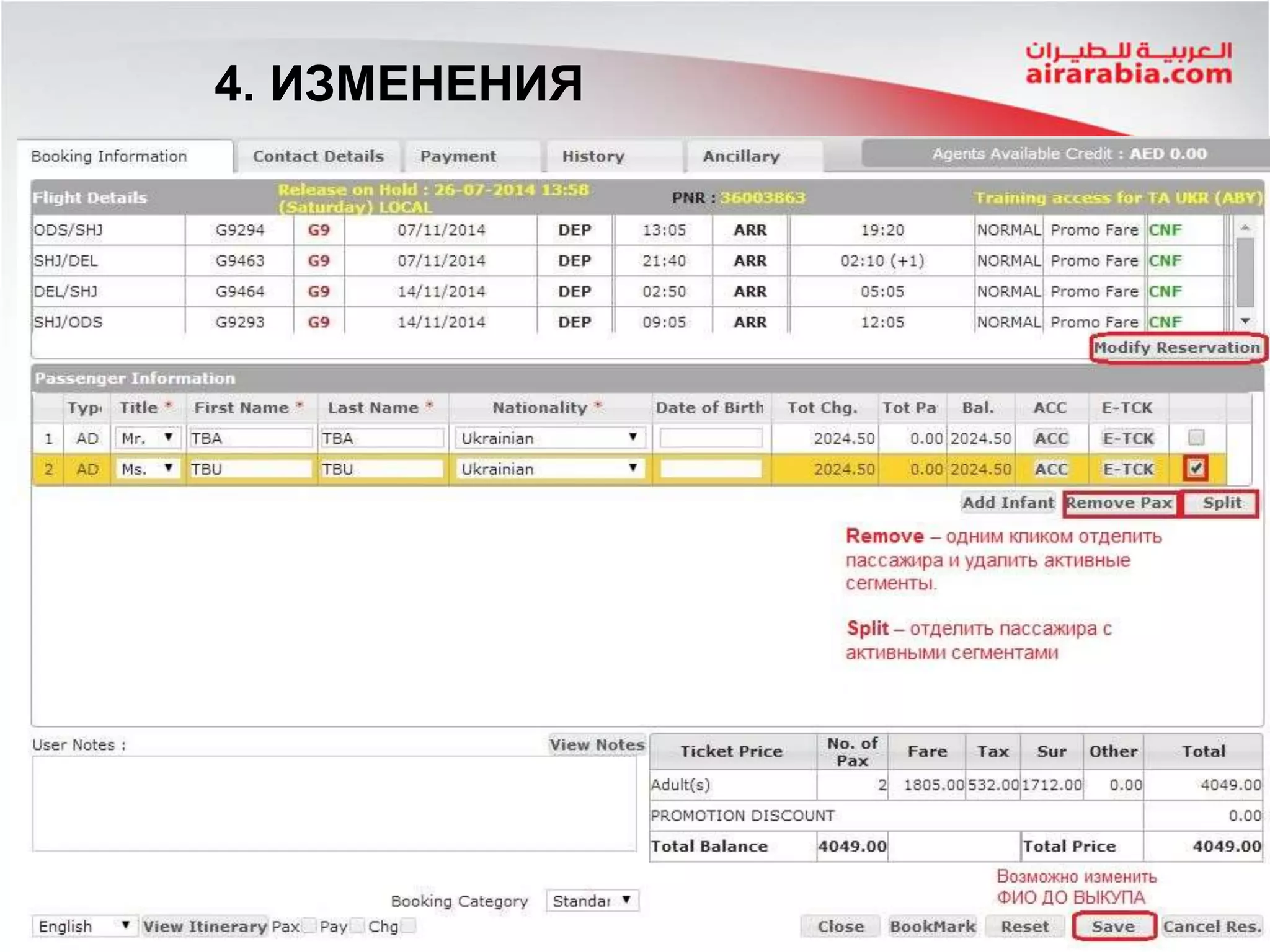Click the flight list scrollbar thumb
The width and height of the screenshot is (1270, 952).
pyautogui.click(x=1245, y=272)
